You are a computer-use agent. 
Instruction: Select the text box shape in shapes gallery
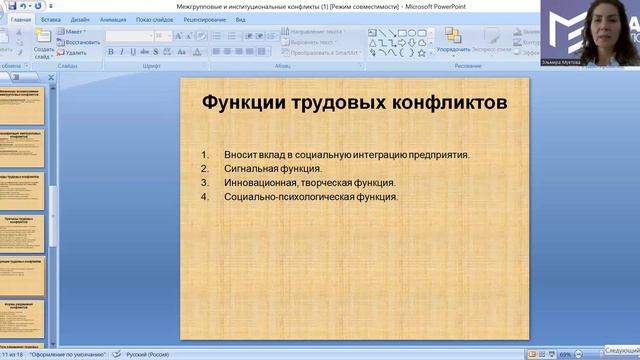372,33
